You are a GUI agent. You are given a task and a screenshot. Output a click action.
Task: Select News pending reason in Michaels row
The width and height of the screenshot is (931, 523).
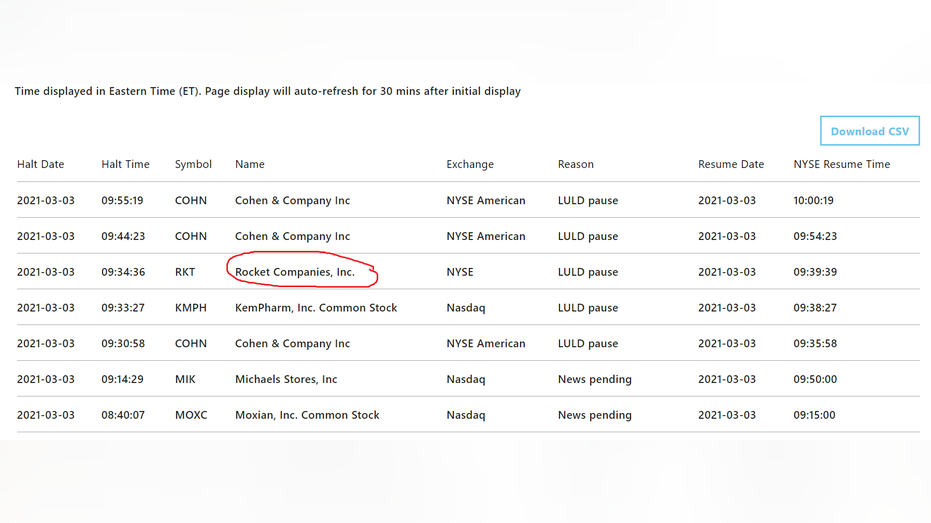[x=594, y=379]
